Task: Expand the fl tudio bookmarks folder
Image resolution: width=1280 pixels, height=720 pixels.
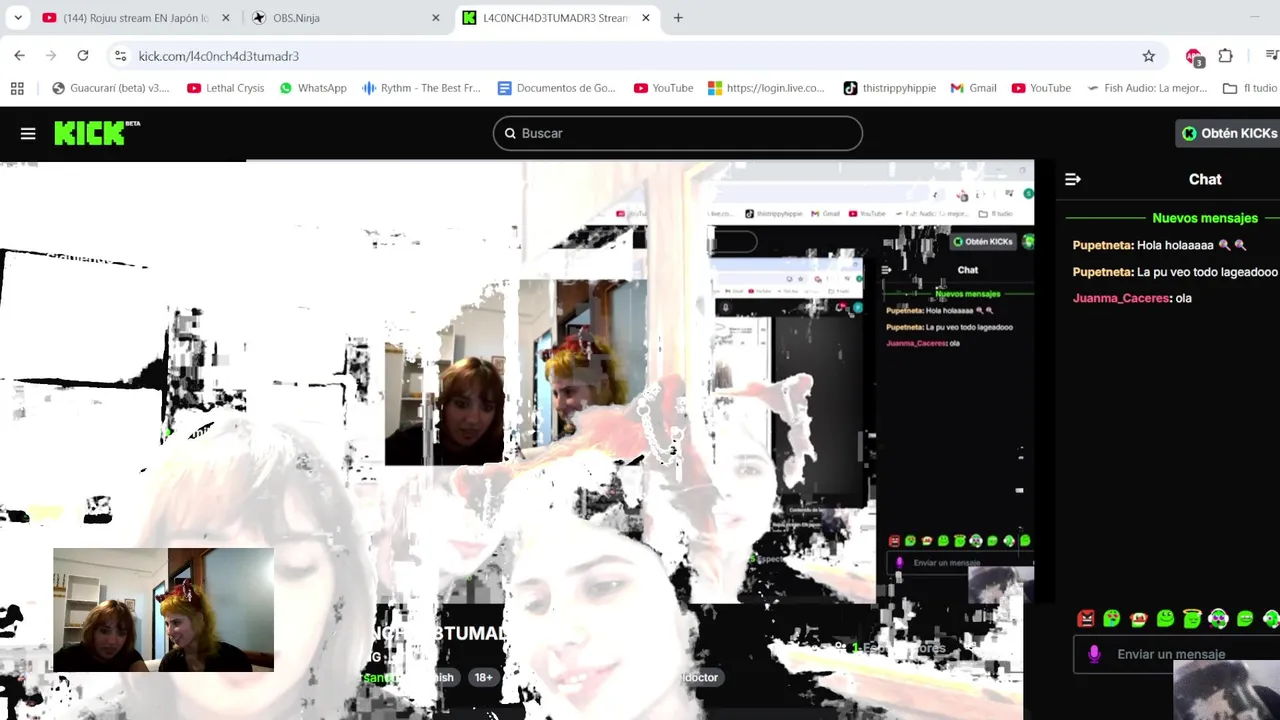Action: [x=1250, y=88]
